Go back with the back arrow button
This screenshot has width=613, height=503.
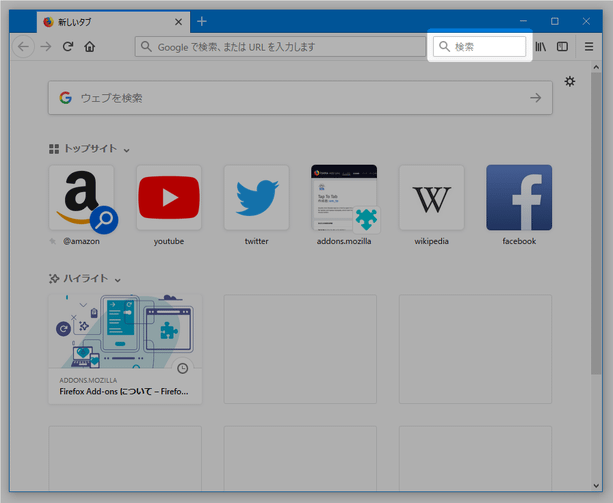23,47
